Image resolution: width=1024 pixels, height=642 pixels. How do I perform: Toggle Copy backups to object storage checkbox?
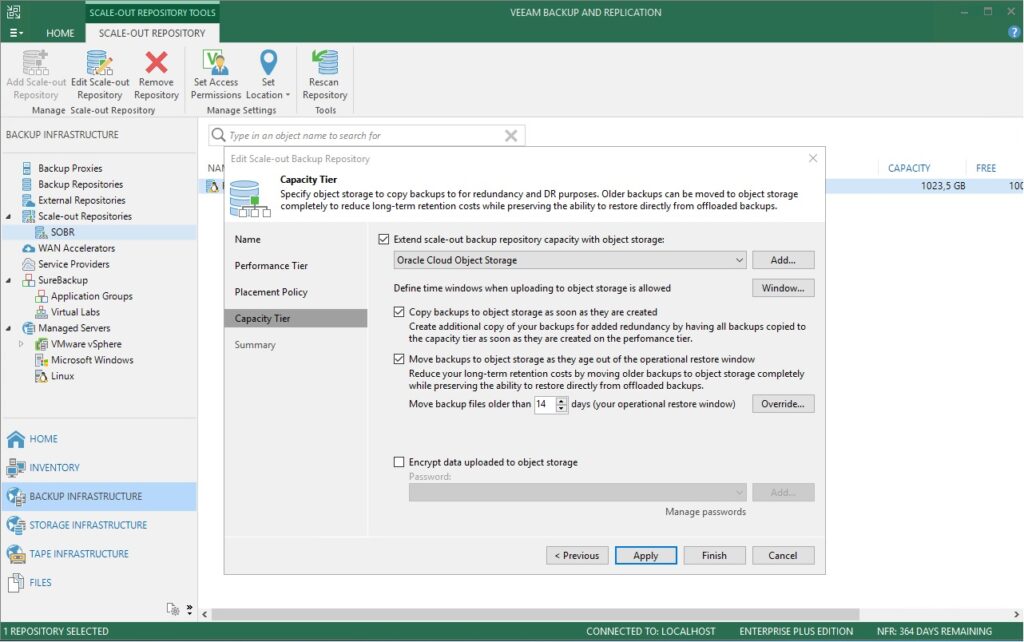pos(399,312)
